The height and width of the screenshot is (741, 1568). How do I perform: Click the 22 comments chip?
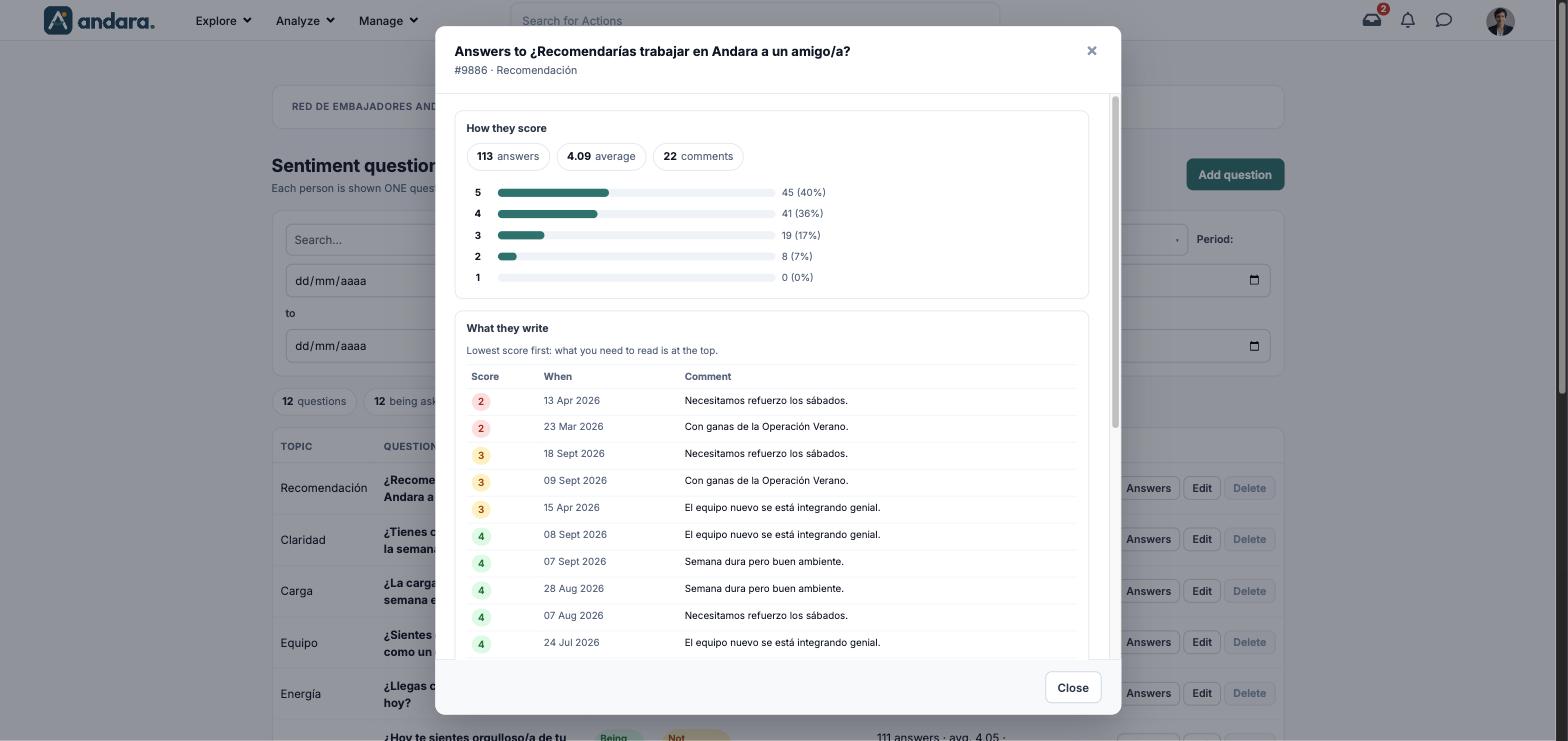[x=698, y=157]
